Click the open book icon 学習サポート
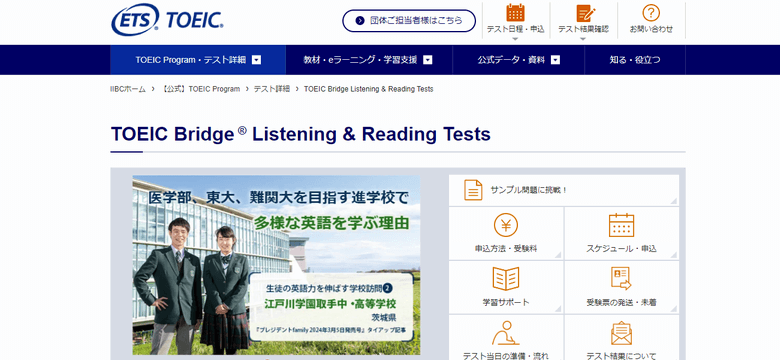Image resolution: width=780 pixels, height=360 pixels. (x=506, y=278)
